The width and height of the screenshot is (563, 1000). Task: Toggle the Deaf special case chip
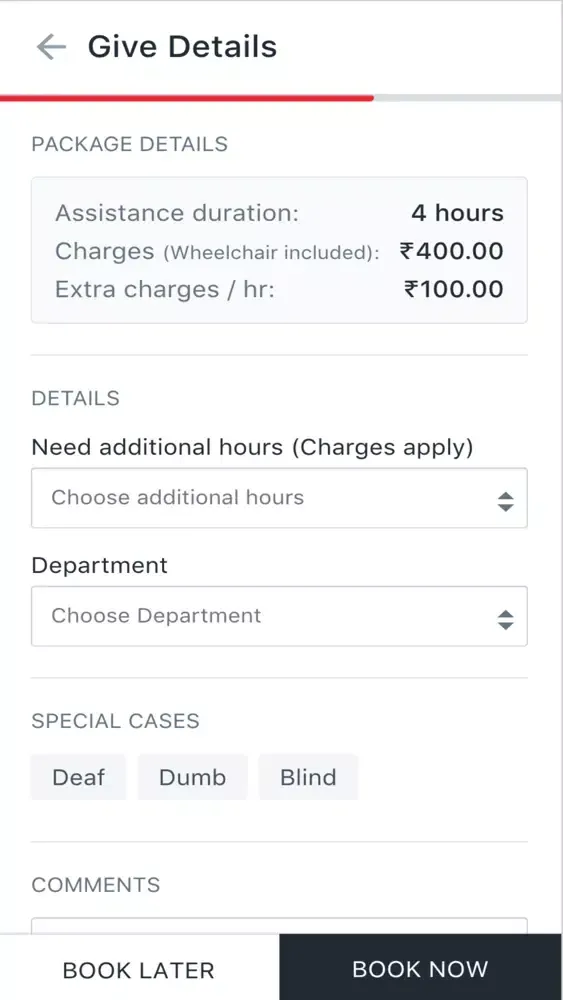(78, 777)
